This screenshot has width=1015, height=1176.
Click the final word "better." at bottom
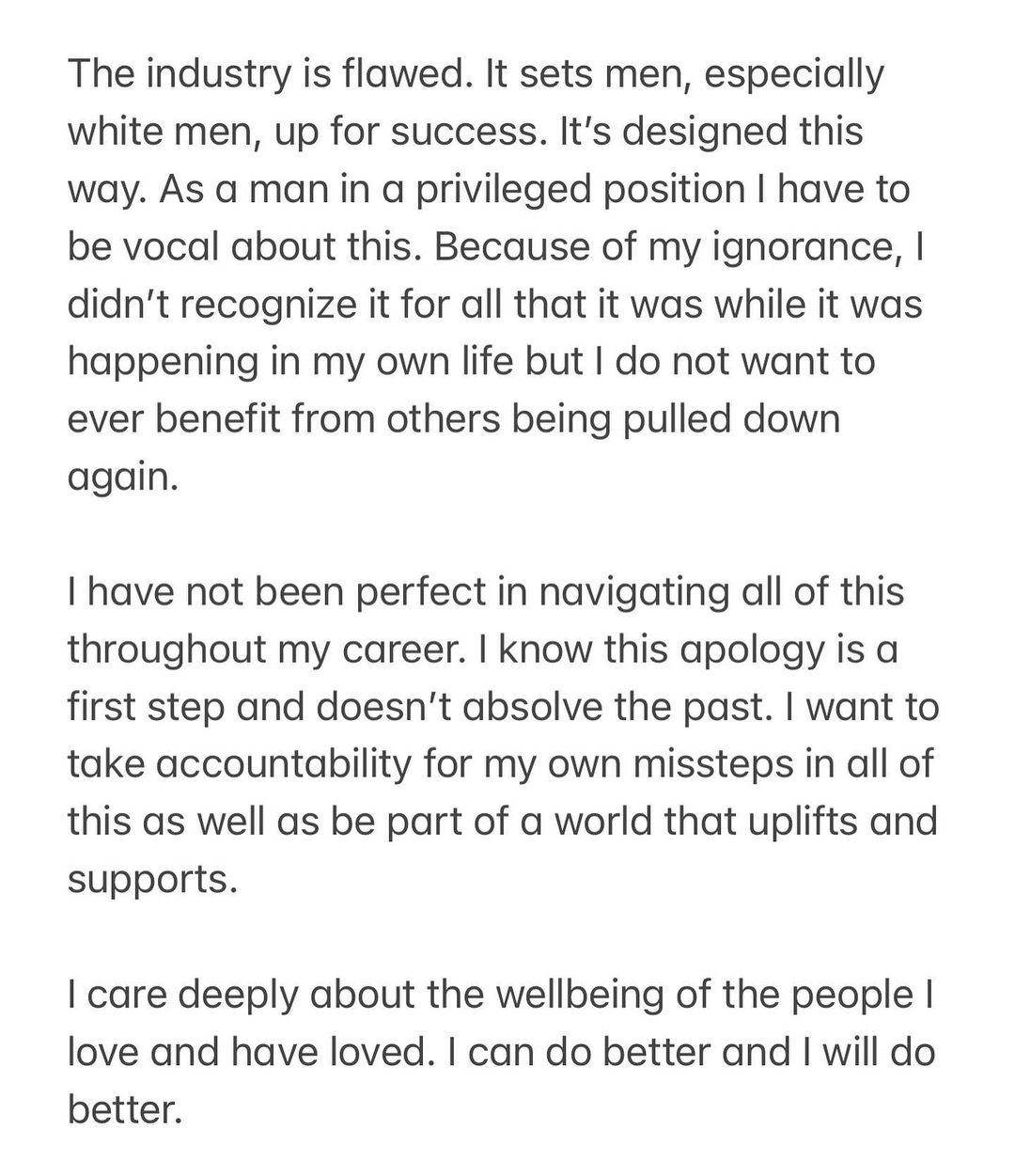[x=123, y=1110]
